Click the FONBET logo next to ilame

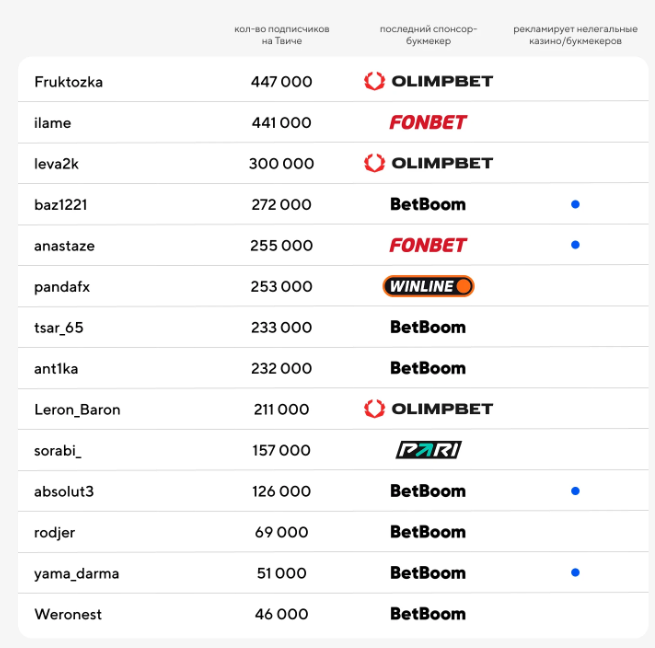tap(428, 122)
